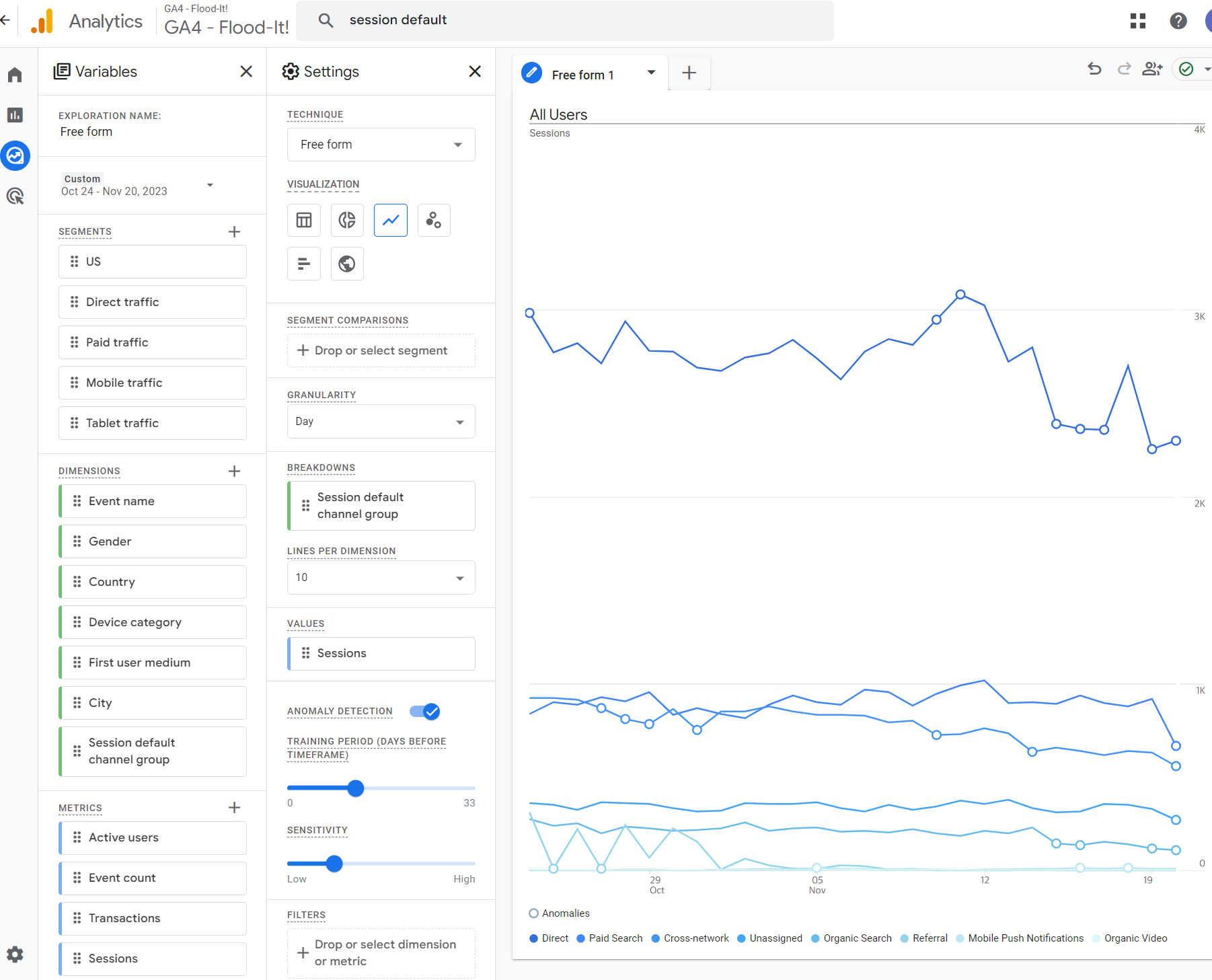Select the First user medium dimension

click(153, 663)
